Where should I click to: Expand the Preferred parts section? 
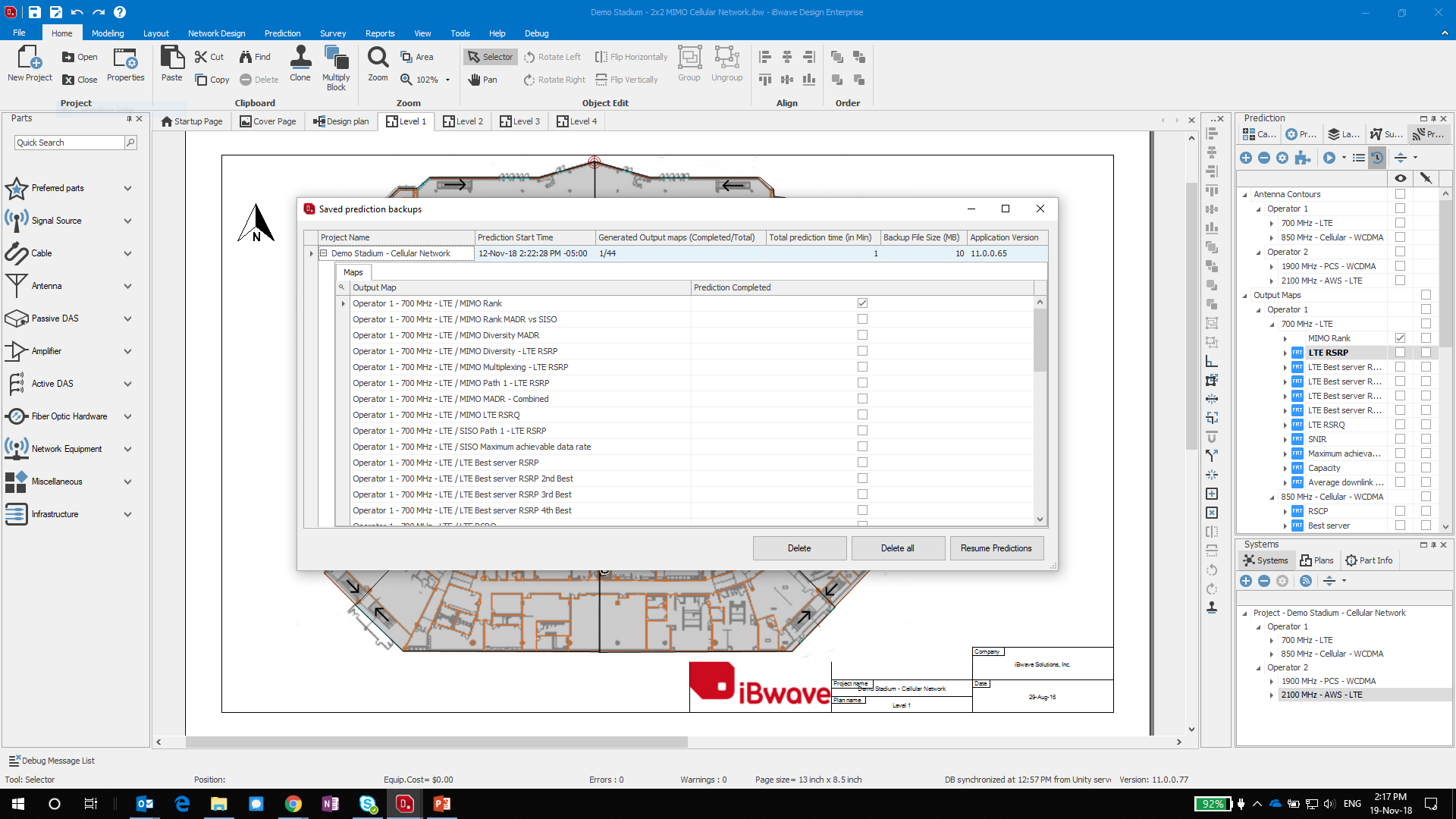coord(127,188)
